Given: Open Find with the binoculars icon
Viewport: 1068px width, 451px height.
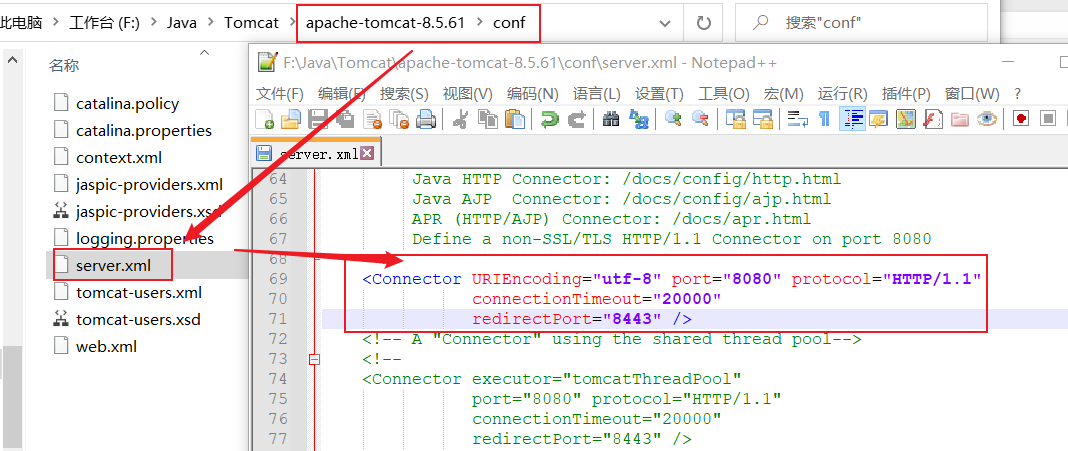Looking at the screenshot, I should pyautogui.click(x=610, y=119).
